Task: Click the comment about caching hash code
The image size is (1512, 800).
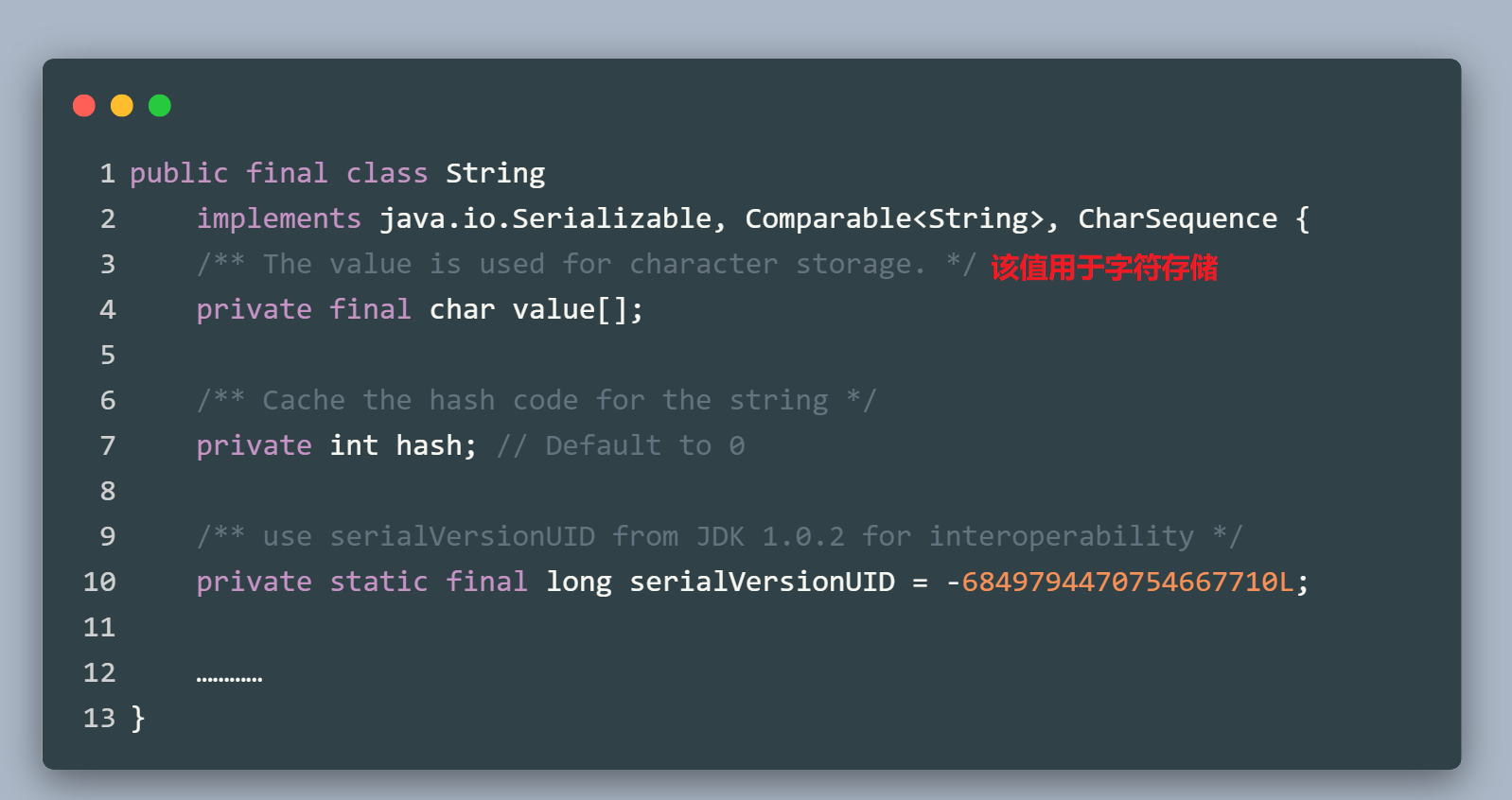Action: pos(536,401)
